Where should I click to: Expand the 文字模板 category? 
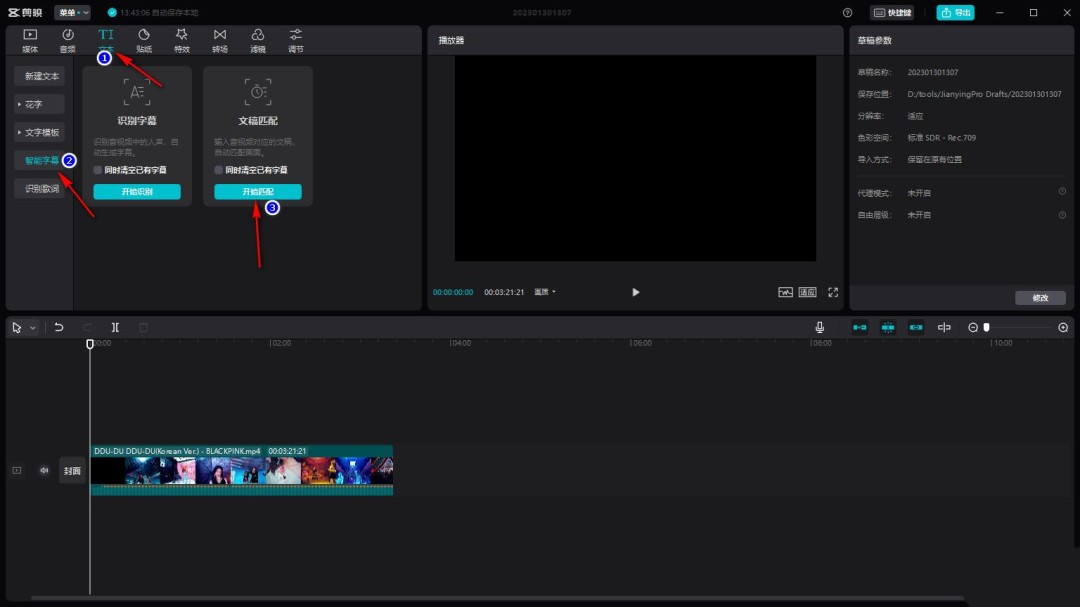click(x=40, y=132)
